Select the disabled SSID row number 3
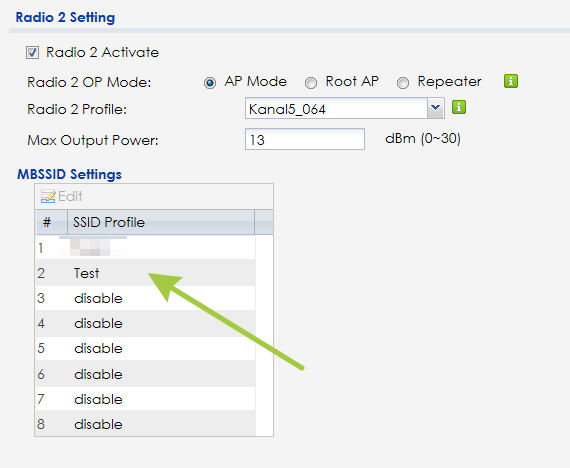This screenshot has height=468, width=570. coord(145,298)
